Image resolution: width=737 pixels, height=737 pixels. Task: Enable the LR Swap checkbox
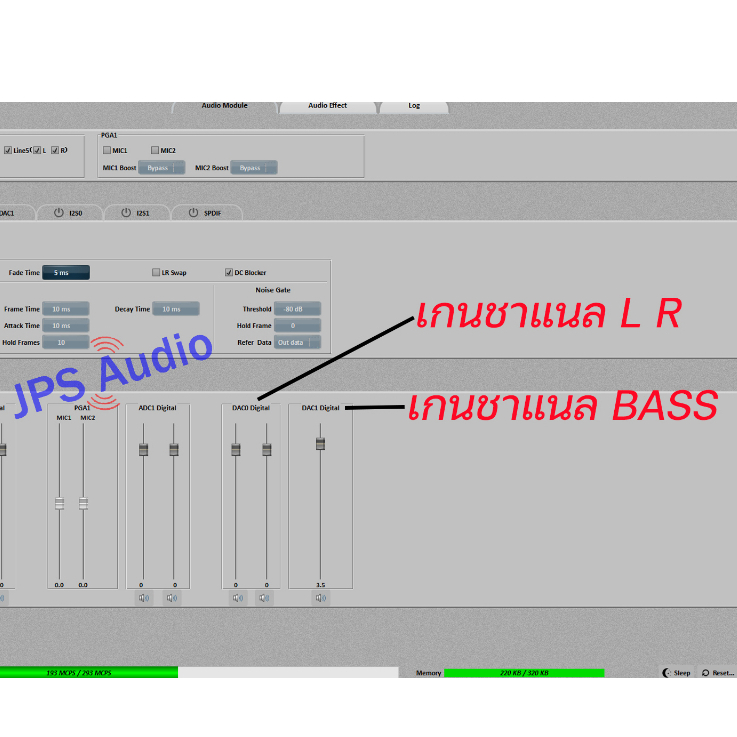click(155, 272)
